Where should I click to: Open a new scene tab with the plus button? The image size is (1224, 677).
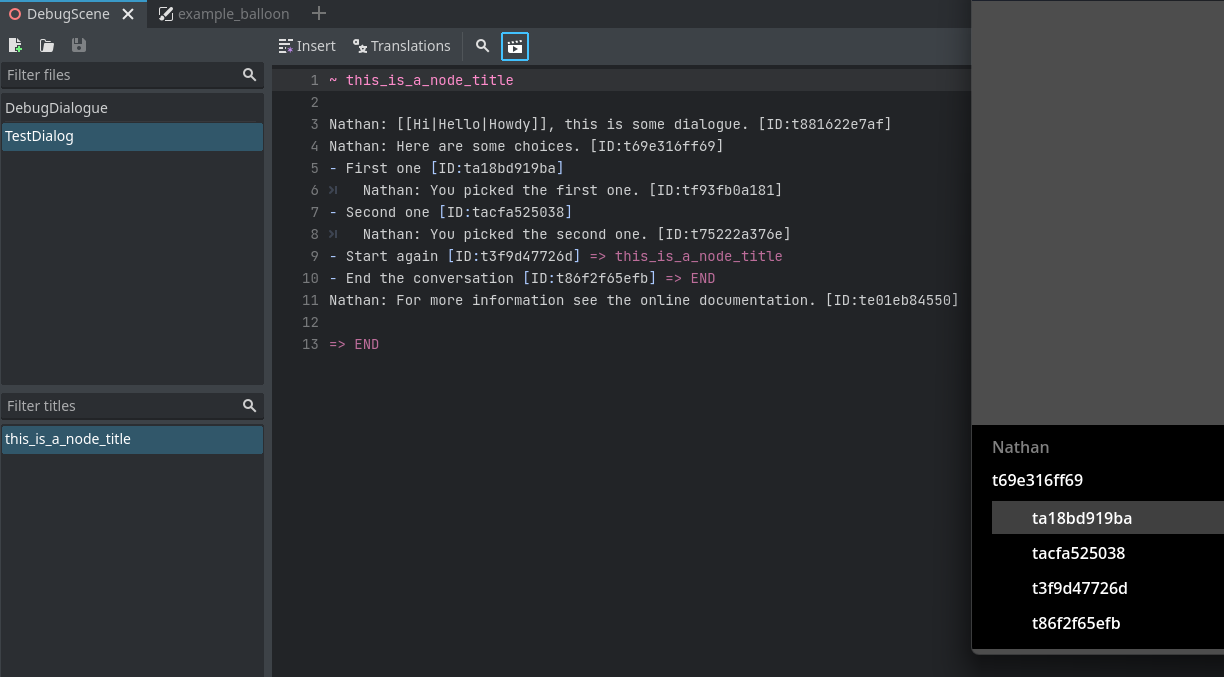[x=318, y=14]
